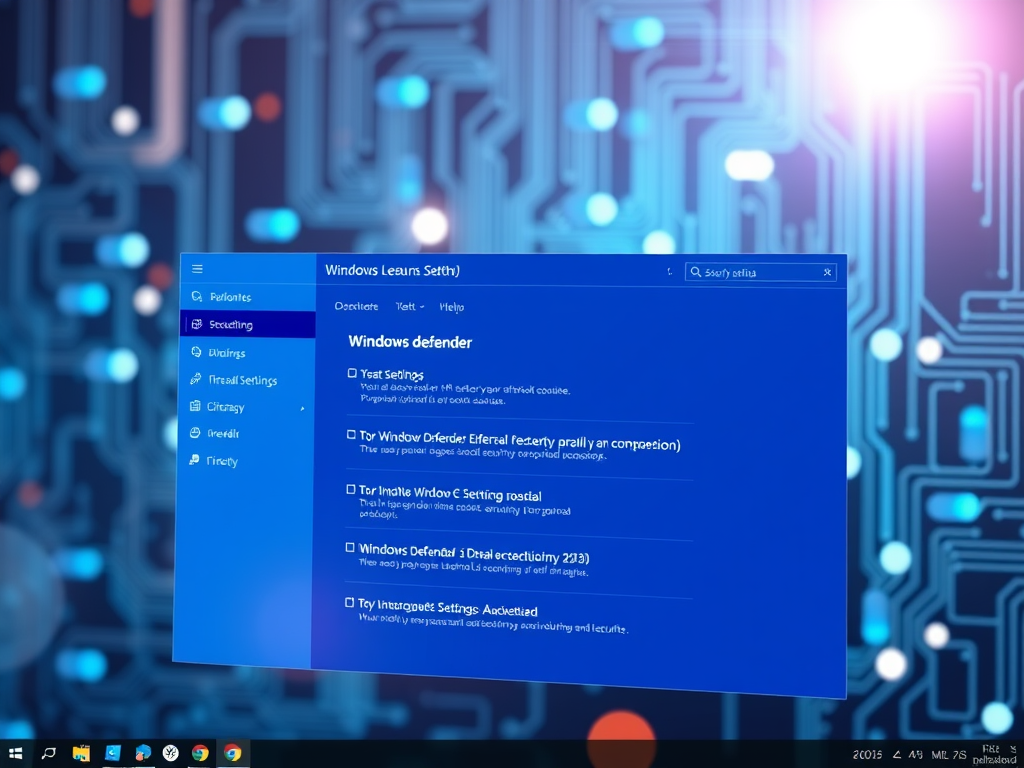Viewport: 1024px width, 768px height.
Task: Open File Explorer from the taskbar
Action: coord(81,753)
